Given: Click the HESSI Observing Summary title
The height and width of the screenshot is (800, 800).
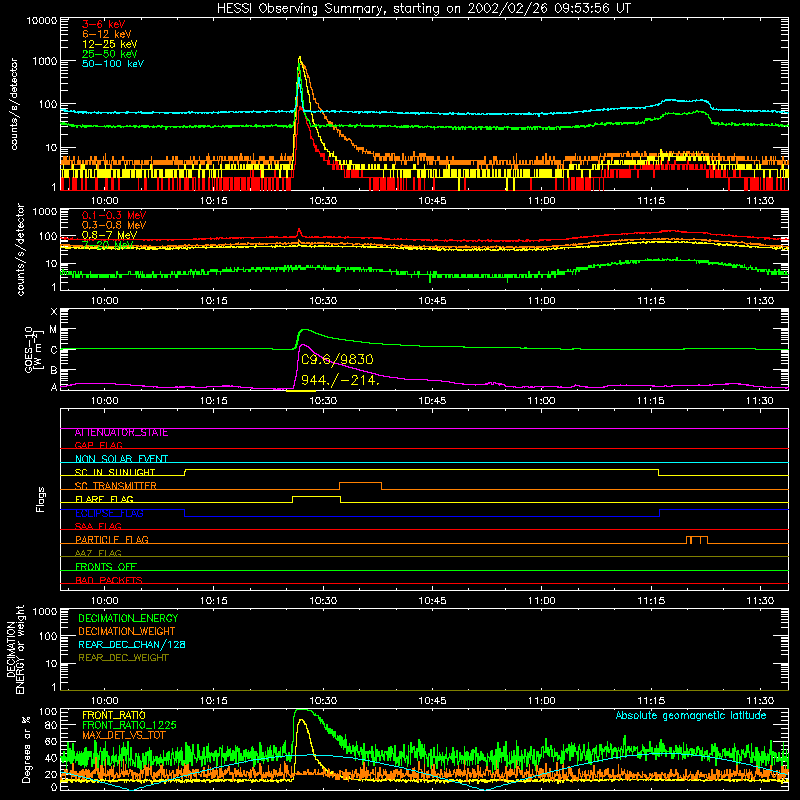Looking at the screenshot, I should [423, 9].
